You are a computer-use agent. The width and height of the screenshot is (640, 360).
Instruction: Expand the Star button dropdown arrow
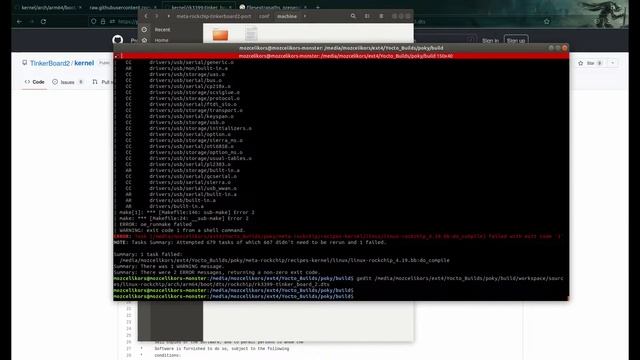612,63
